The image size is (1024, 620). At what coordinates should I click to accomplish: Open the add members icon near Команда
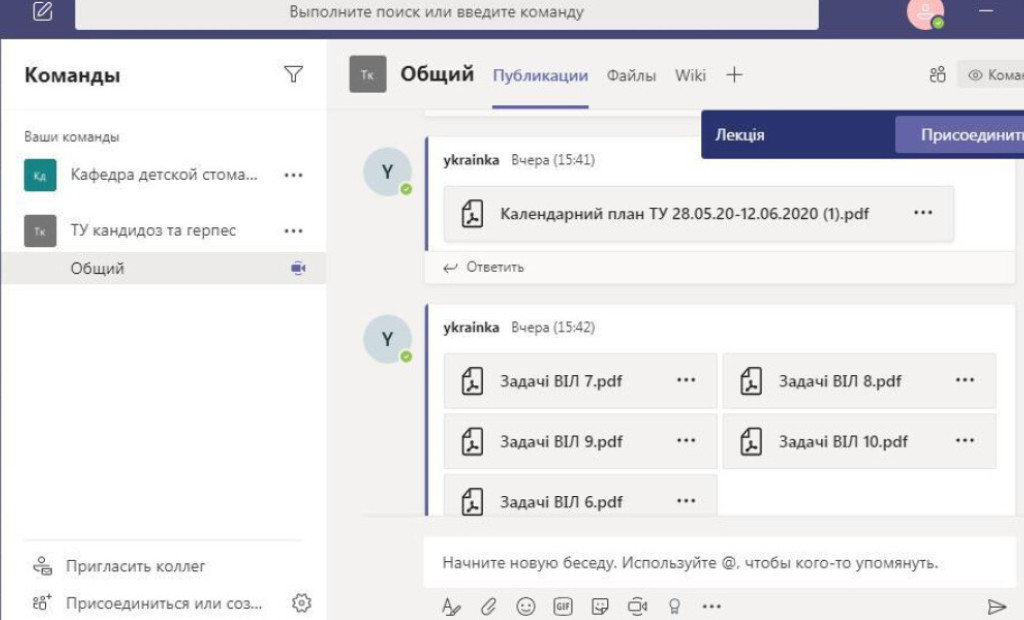click(936, 74)
